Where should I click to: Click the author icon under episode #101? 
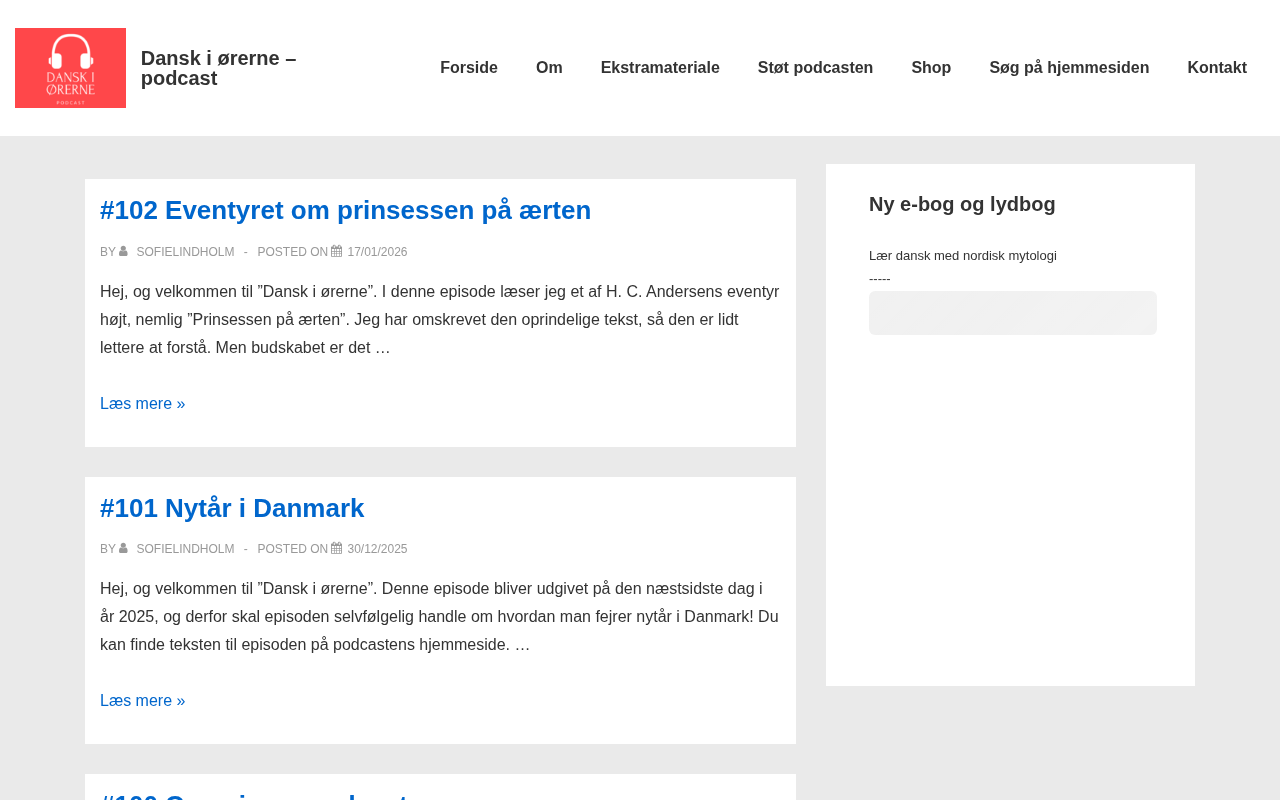(x=123, y=548)
